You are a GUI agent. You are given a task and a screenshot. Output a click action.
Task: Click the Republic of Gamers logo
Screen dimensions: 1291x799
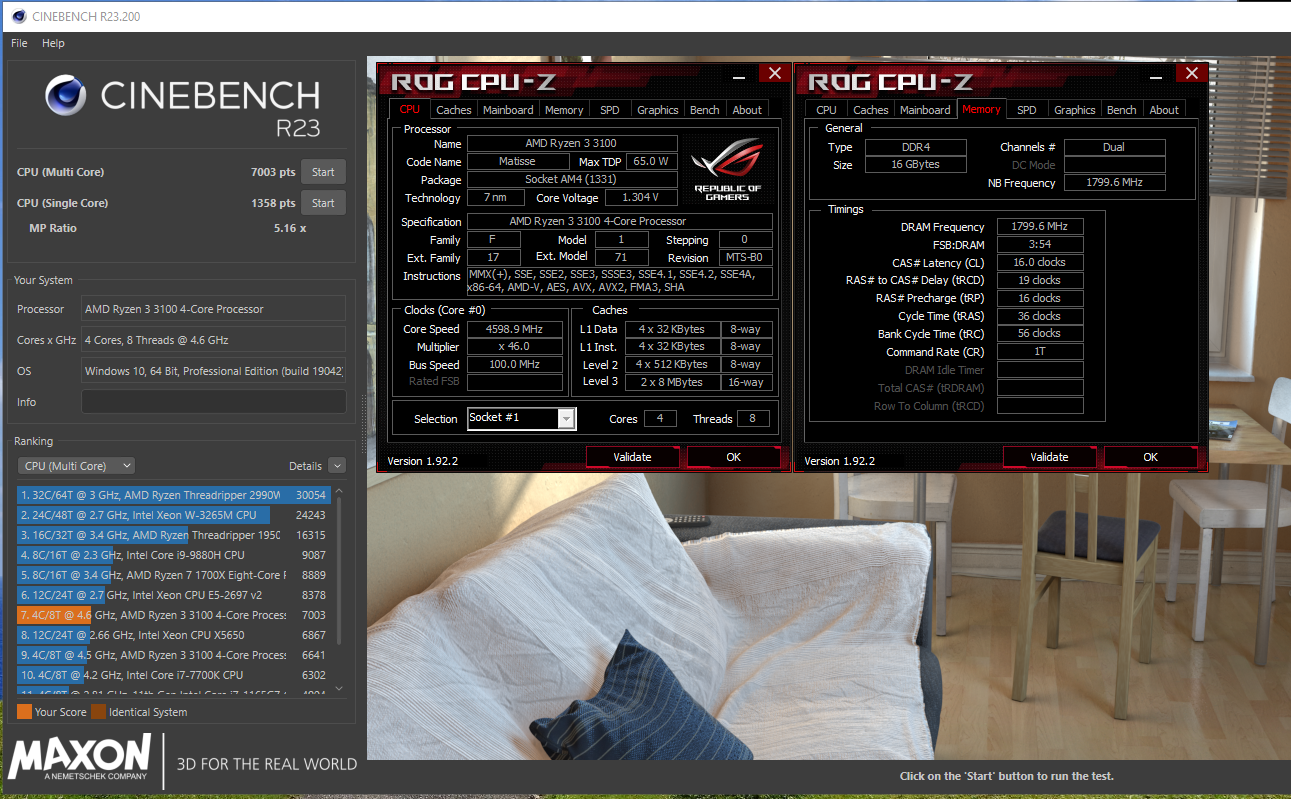tap(727, 167)
